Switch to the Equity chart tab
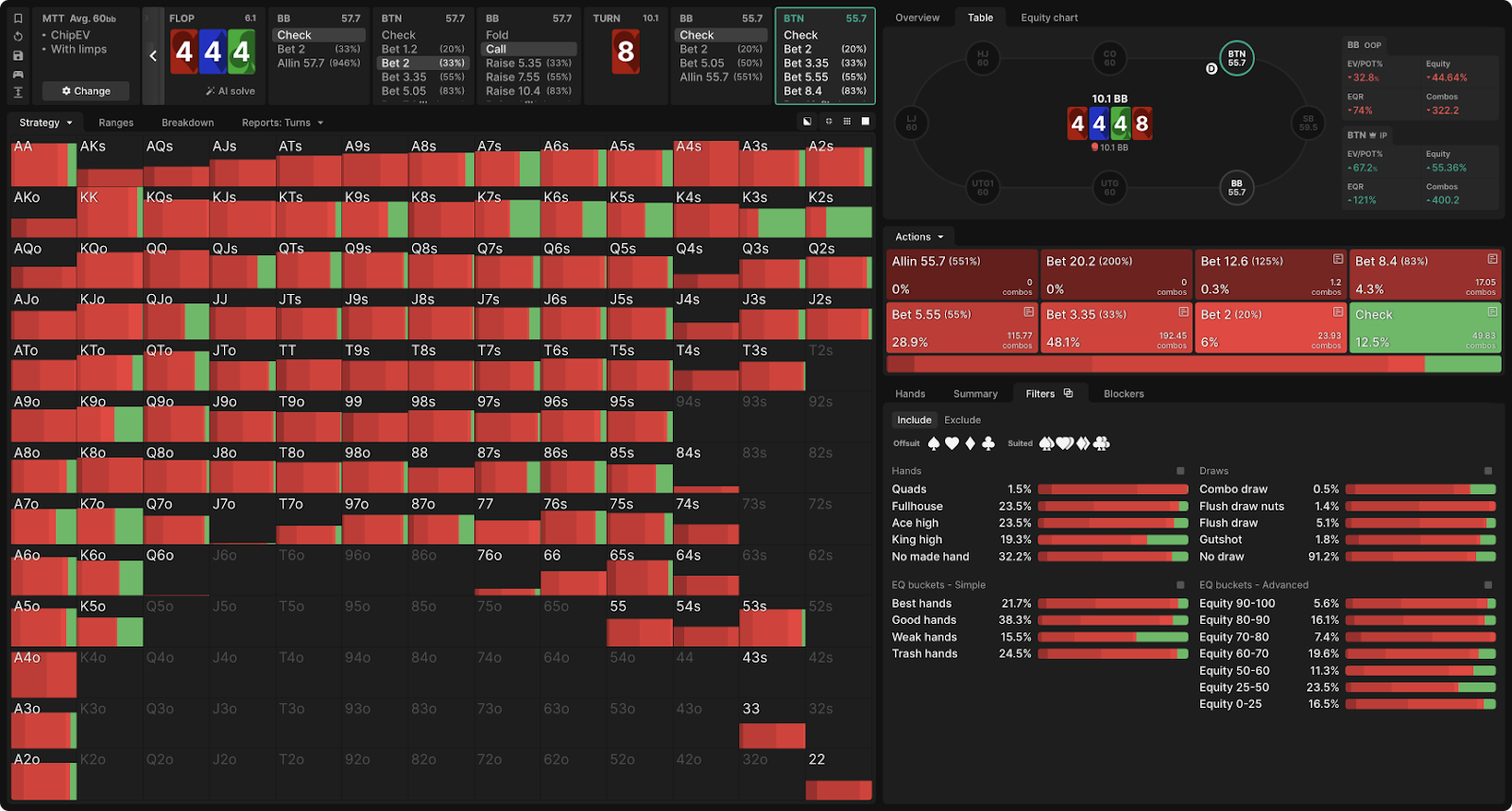The image size is (1512, 811). tap(1049, 18)
